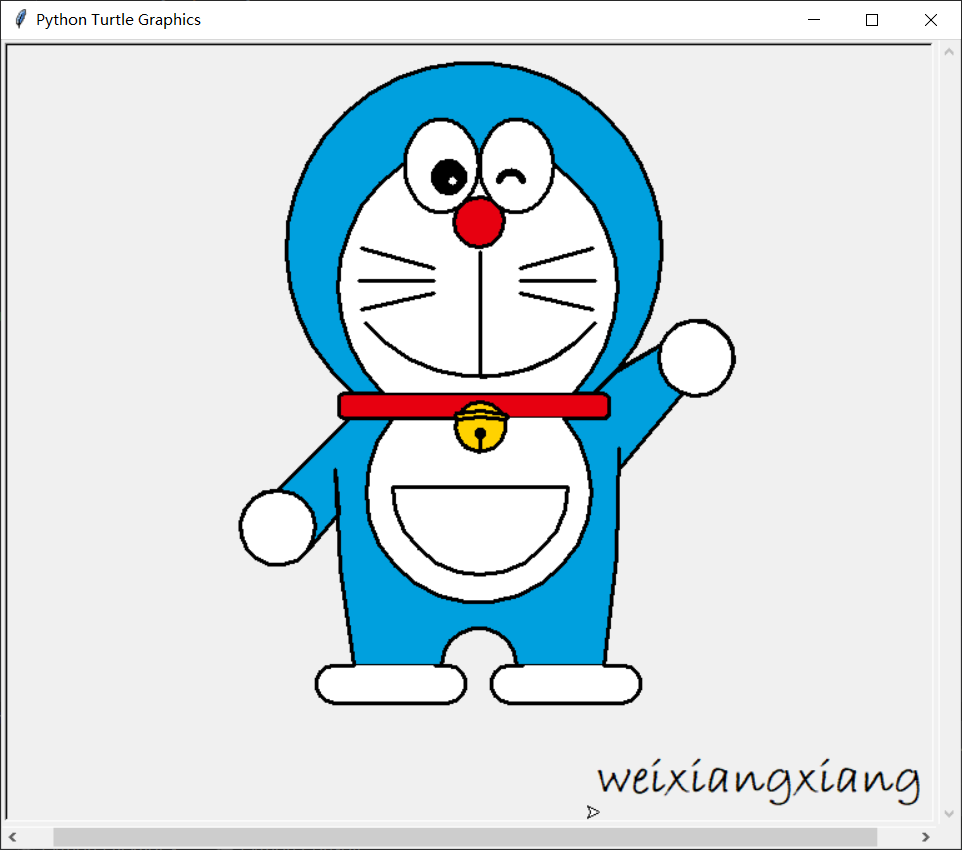
Task: Click the horizontal scrollbar thumb
Action: [x=464, y=836]
